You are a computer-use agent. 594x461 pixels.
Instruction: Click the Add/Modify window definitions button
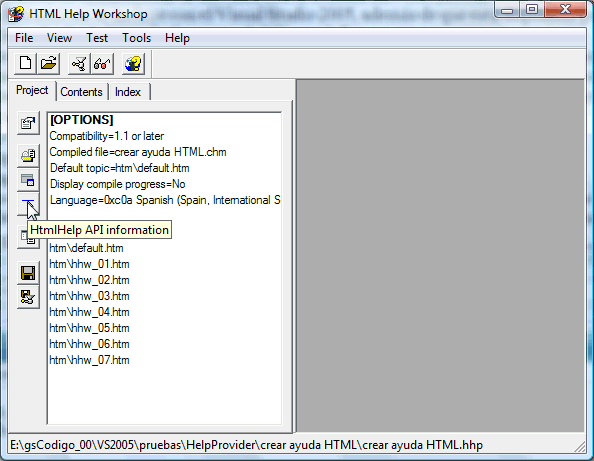point(28,180)
